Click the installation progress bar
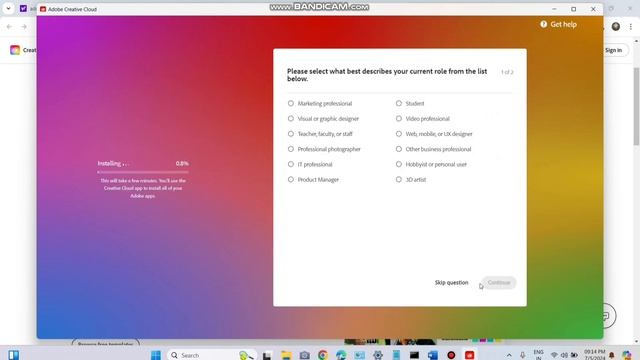The image size is (640, 360). [143, 172]
